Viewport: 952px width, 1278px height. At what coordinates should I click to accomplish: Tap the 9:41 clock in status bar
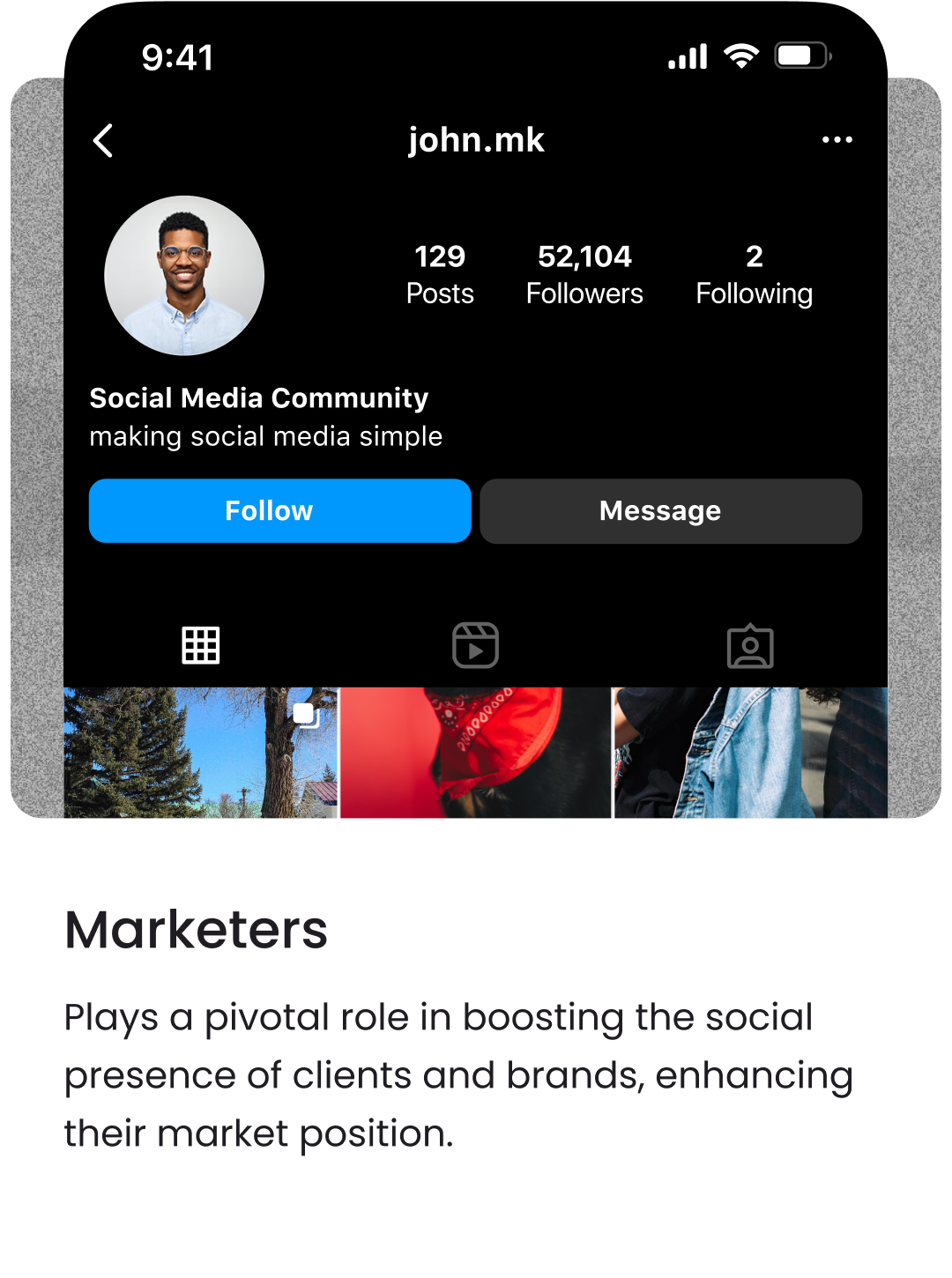pyautogui.click(x=177, y=58)
